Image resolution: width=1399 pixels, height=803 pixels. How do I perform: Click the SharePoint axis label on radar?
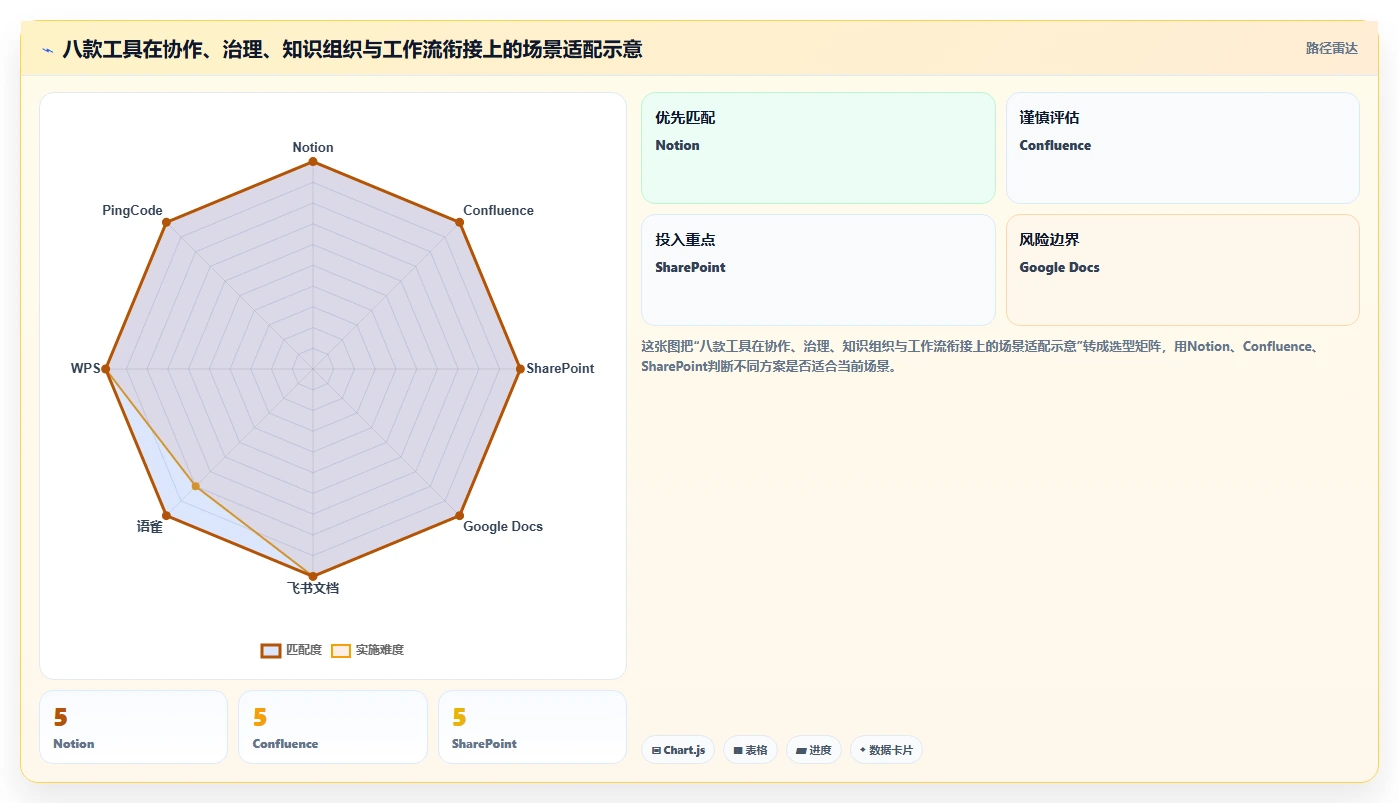pos(560,368)
